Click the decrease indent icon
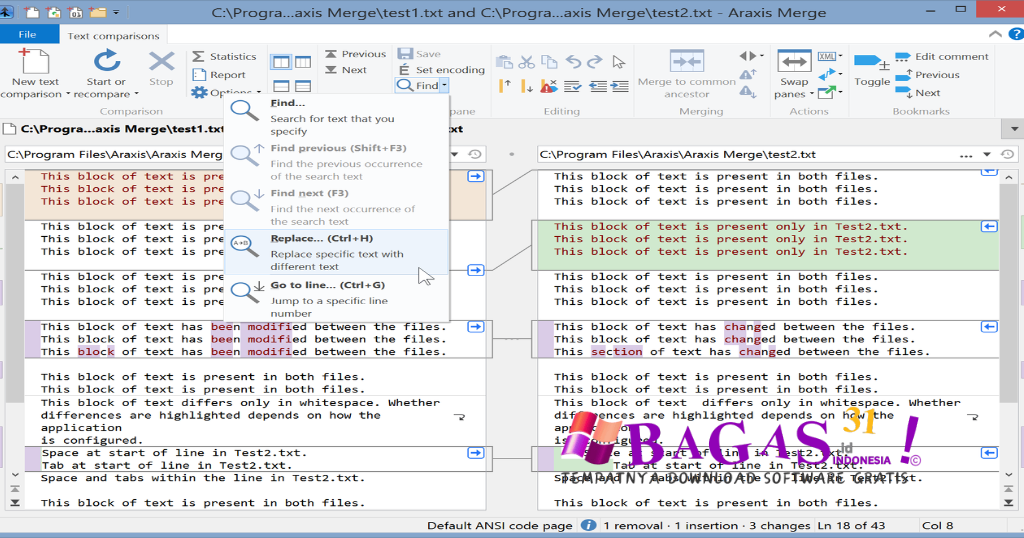This screenshot has width=1024, height=538. 597,86
